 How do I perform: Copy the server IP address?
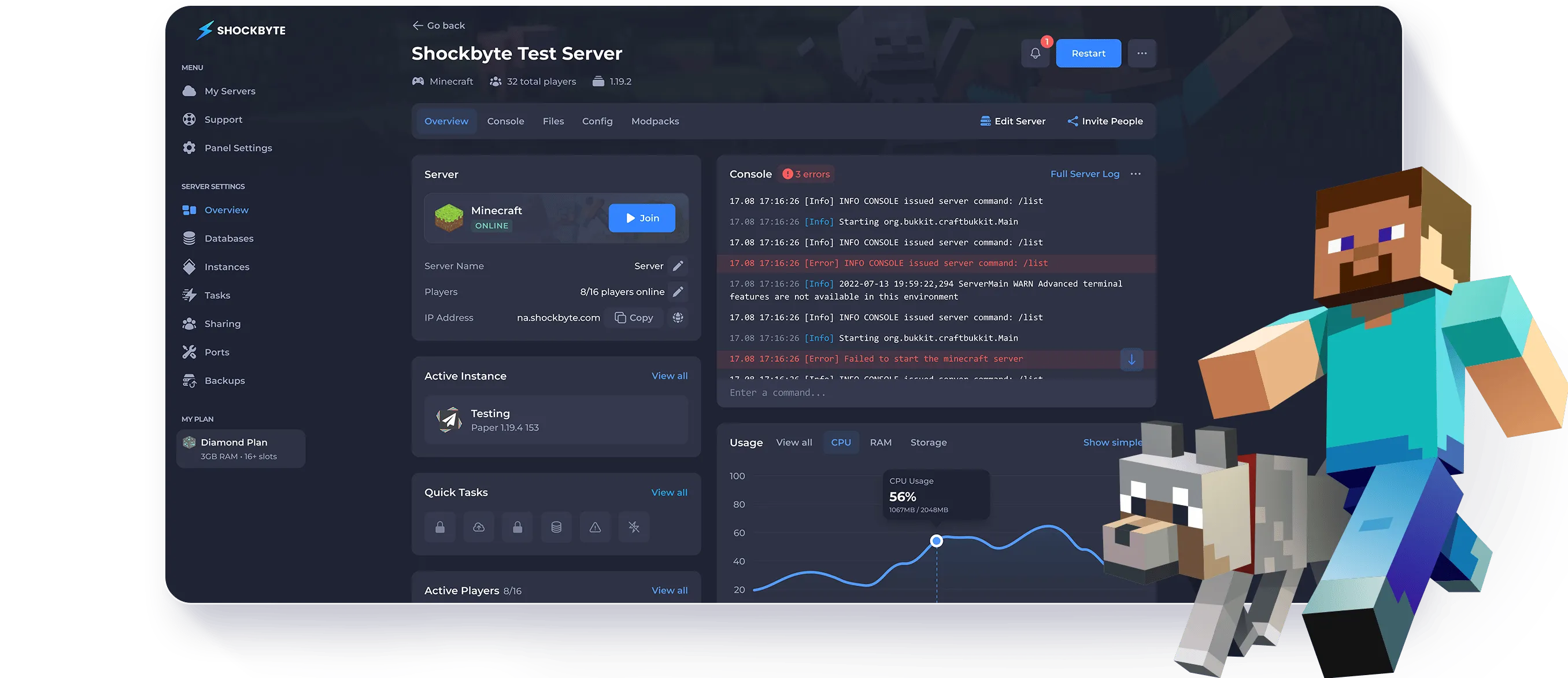(x=633, y=317)
